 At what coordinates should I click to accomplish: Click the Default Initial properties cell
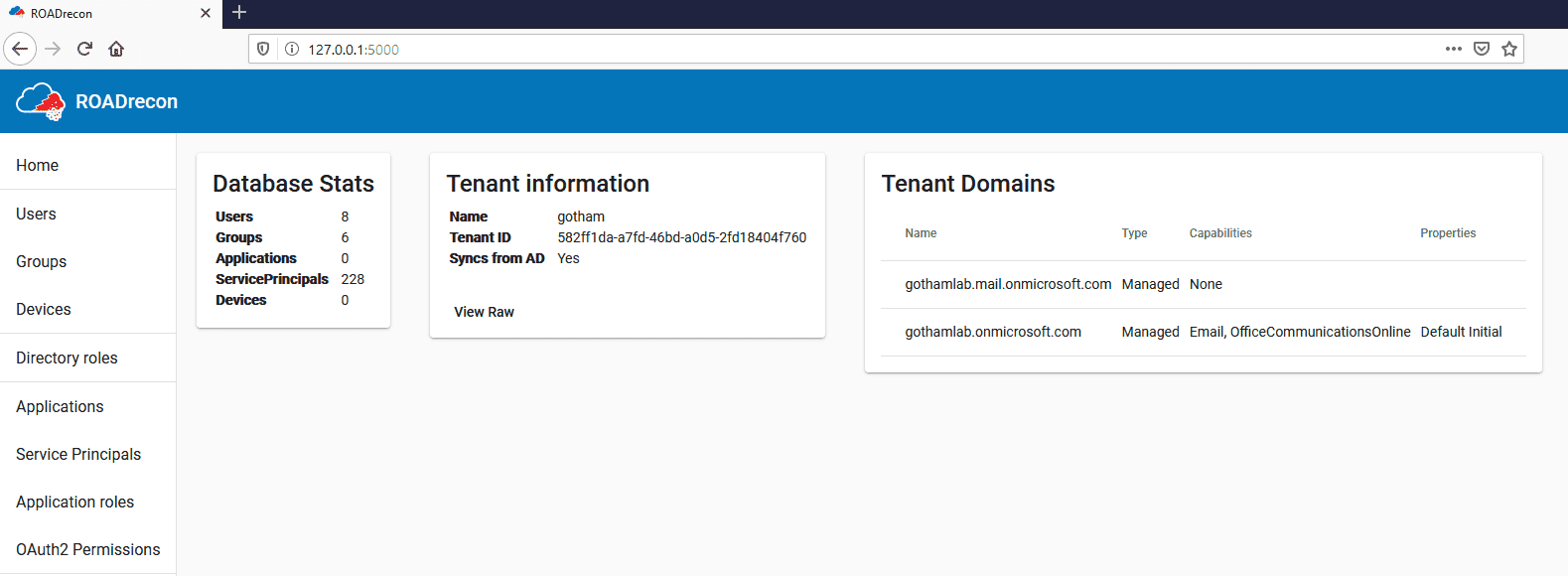[1461, 332]
